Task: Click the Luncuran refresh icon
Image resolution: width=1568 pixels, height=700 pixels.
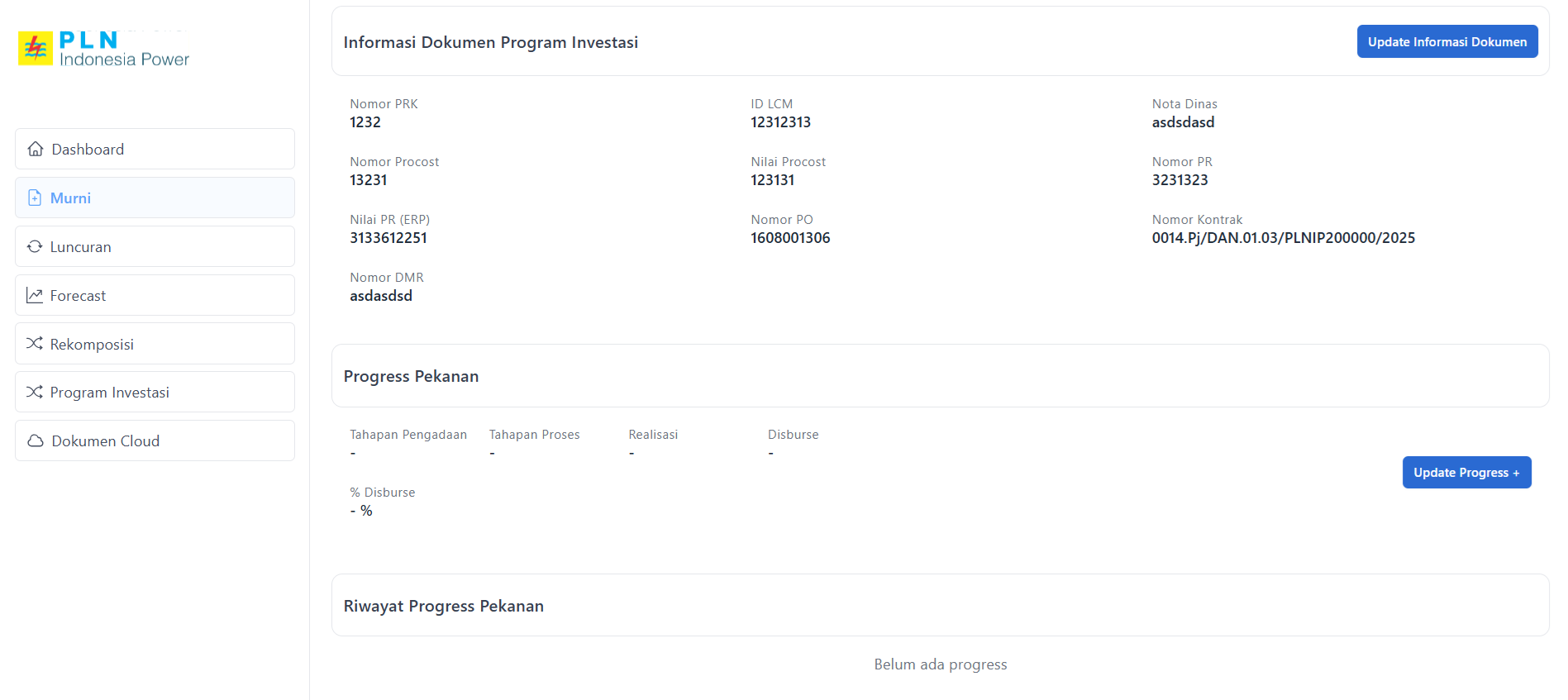Action: [35, 246]
